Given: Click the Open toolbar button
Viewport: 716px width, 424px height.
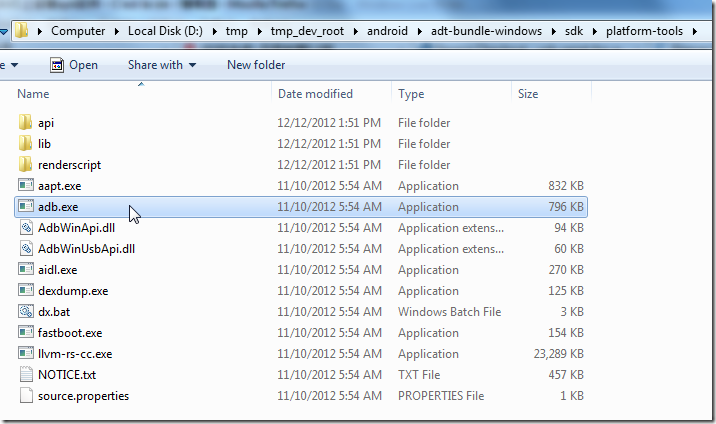Looking at the screenshot, I should [x=74, y=65].
